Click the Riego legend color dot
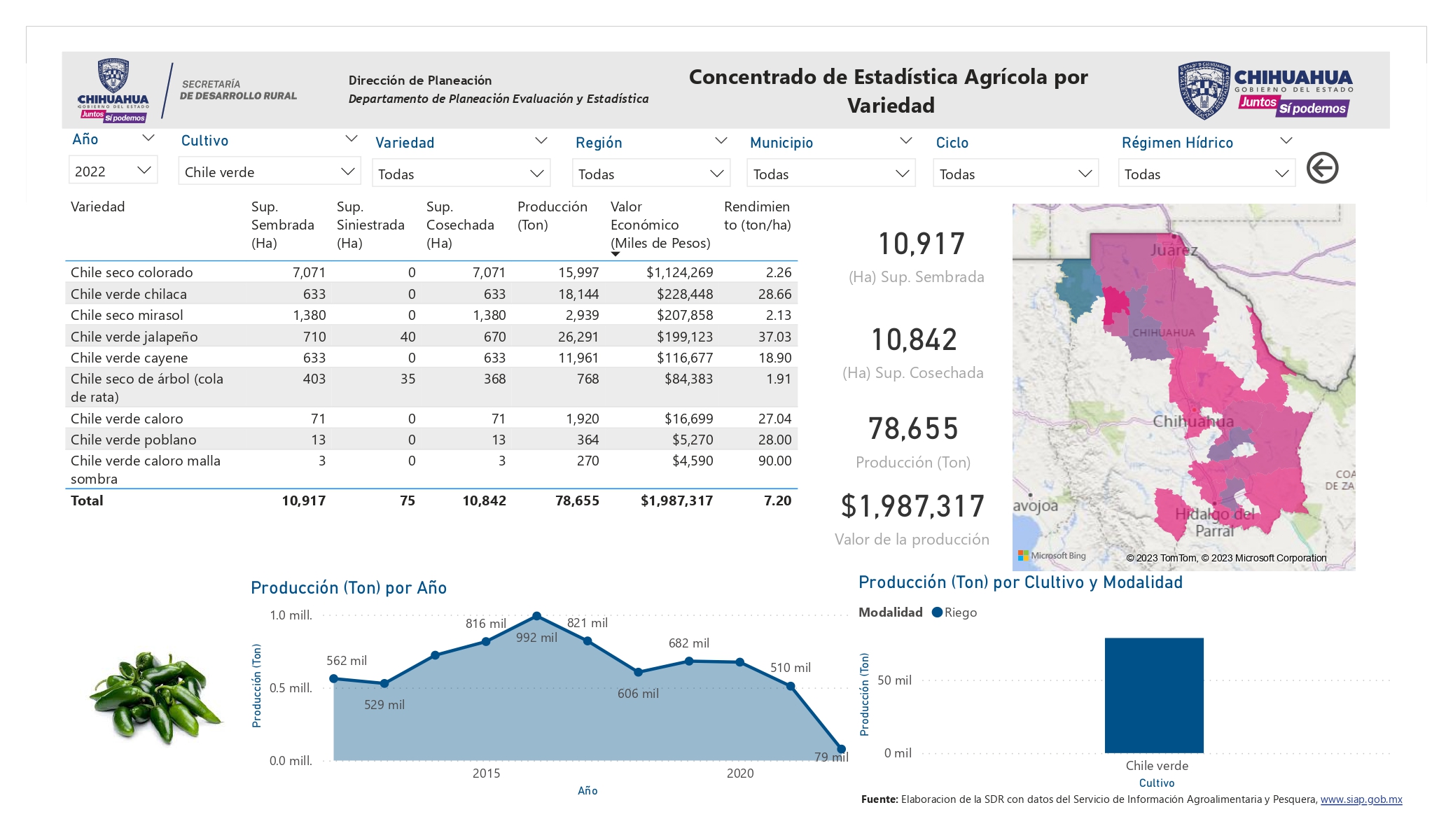Viewport: 1453px width, 840px height. tap(937, 612)
